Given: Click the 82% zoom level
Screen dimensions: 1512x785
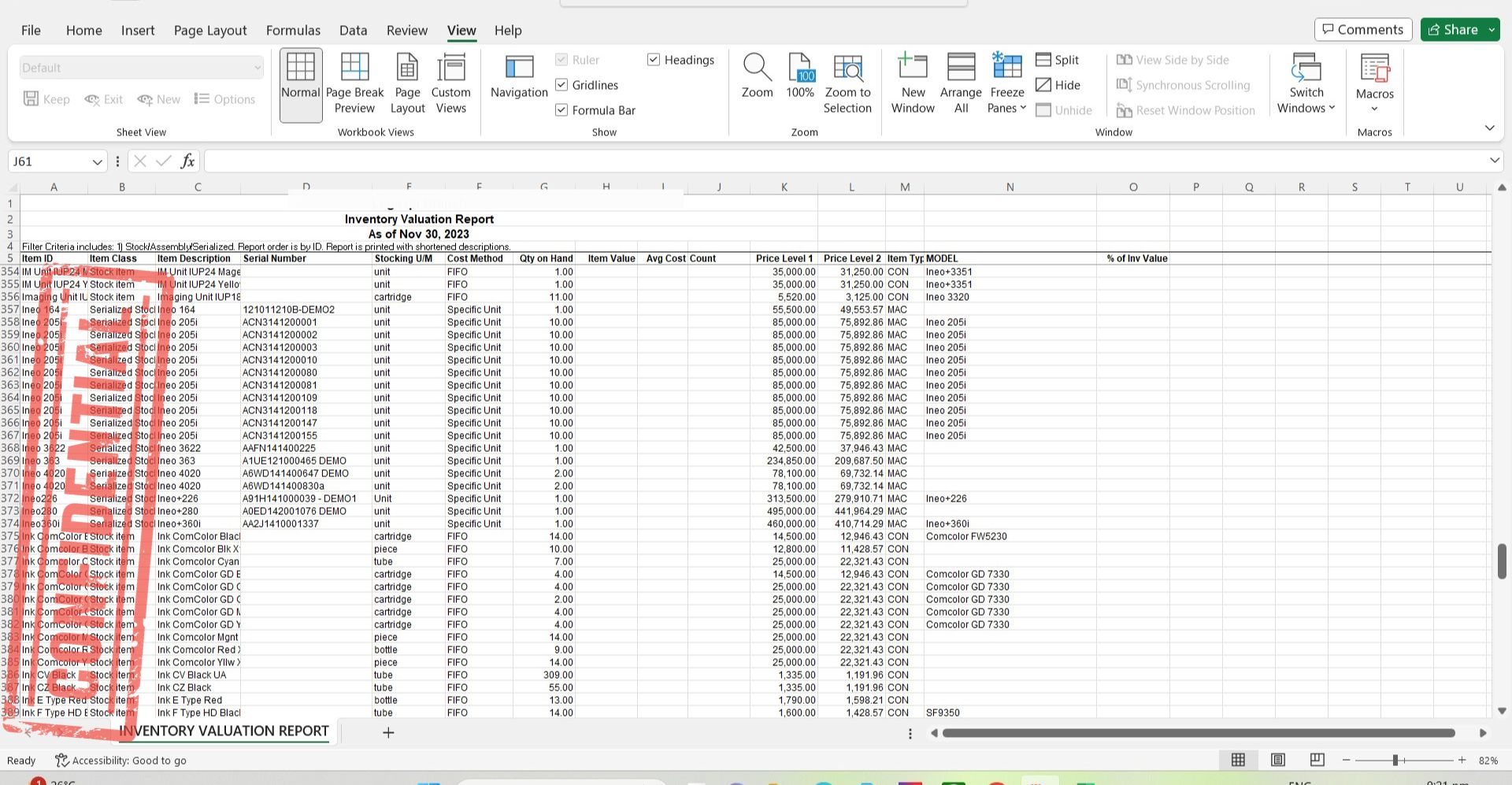Looking at the screenshot, I should pyautogui.click(x=1488, y=761).
